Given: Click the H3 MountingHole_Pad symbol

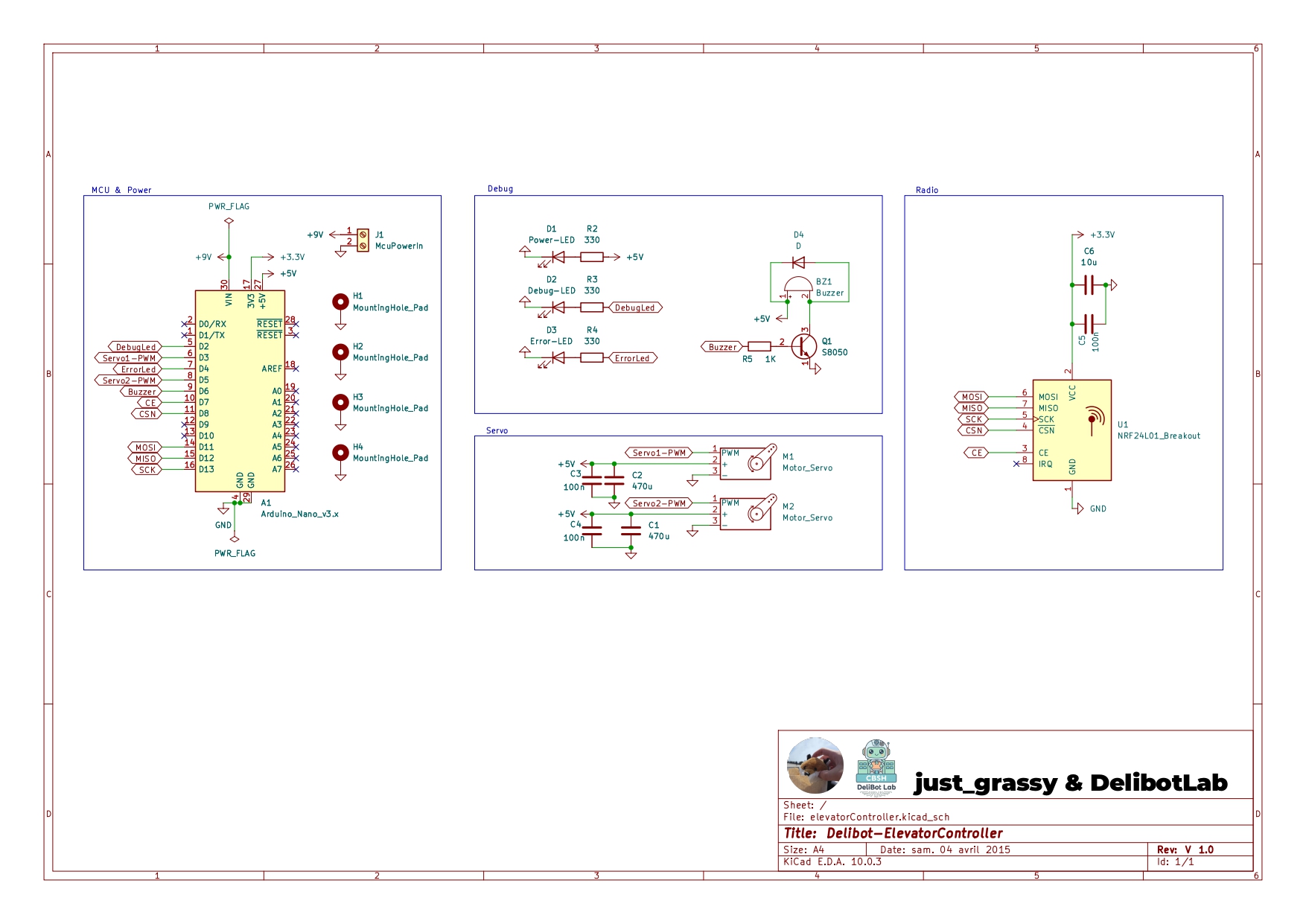Looking at the screenshot, I should click(340, 402).
